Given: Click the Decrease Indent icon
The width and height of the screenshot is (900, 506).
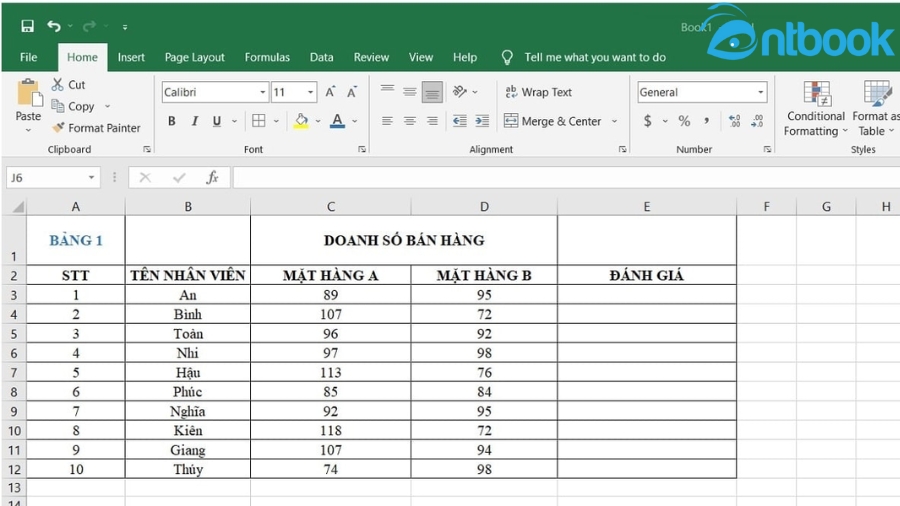Looking at the screenshot, I should tap(460, 121).
